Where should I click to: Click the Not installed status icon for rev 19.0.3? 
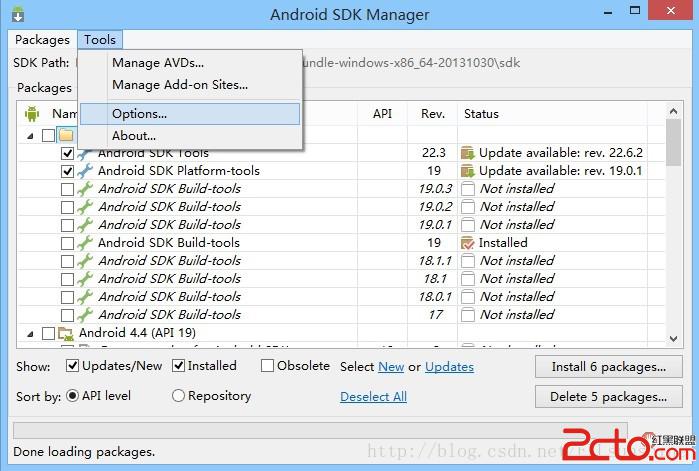468,189
